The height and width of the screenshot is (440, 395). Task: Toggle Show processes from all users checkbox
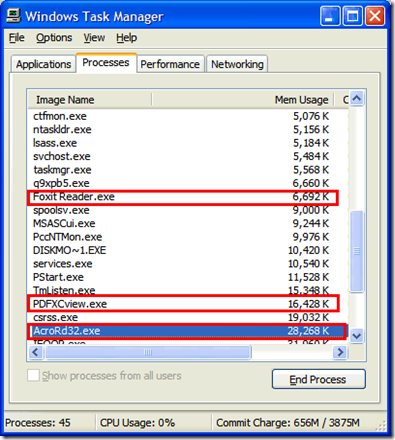[33, 375]
